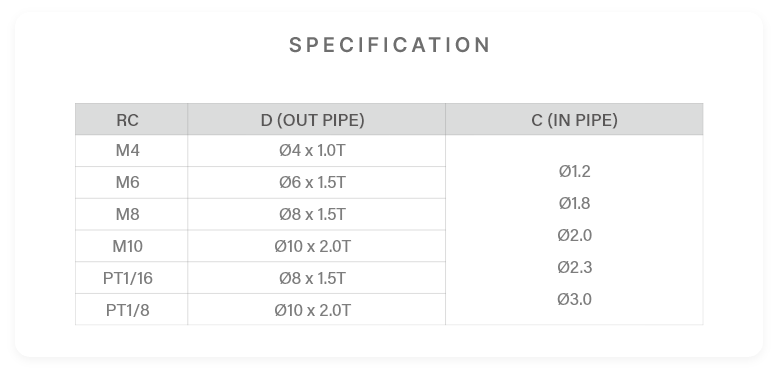Click Ø10 x 2.0T in the PT1/8 row
778x375 pixels.
(x=313, y=310)
